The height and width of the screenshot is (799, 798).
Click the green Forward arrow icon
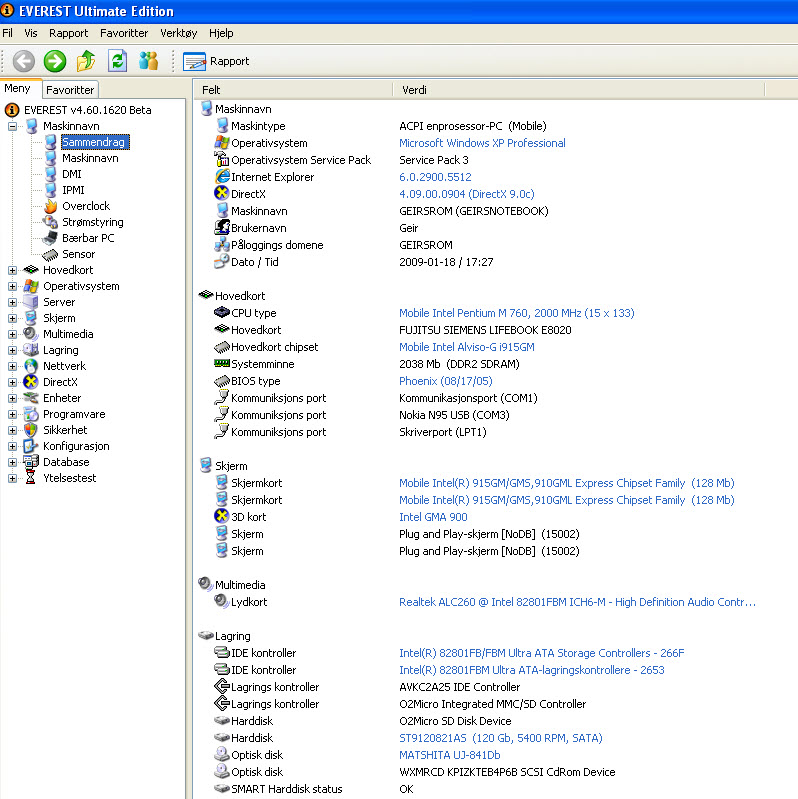coord(55,61)
